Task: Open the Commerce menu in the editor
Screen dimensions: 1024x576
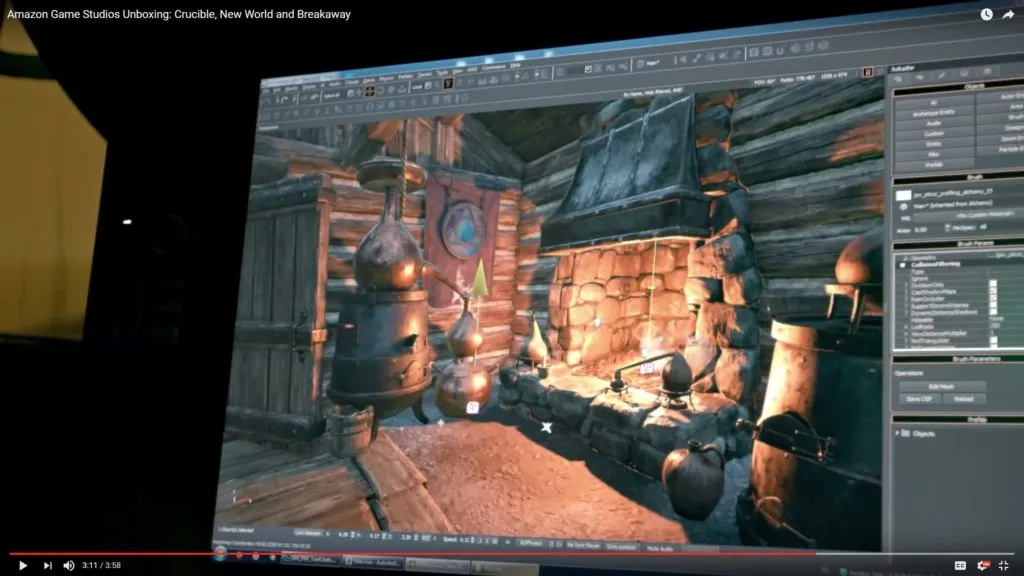Action: pyautogui.click(x=493, y=67)
